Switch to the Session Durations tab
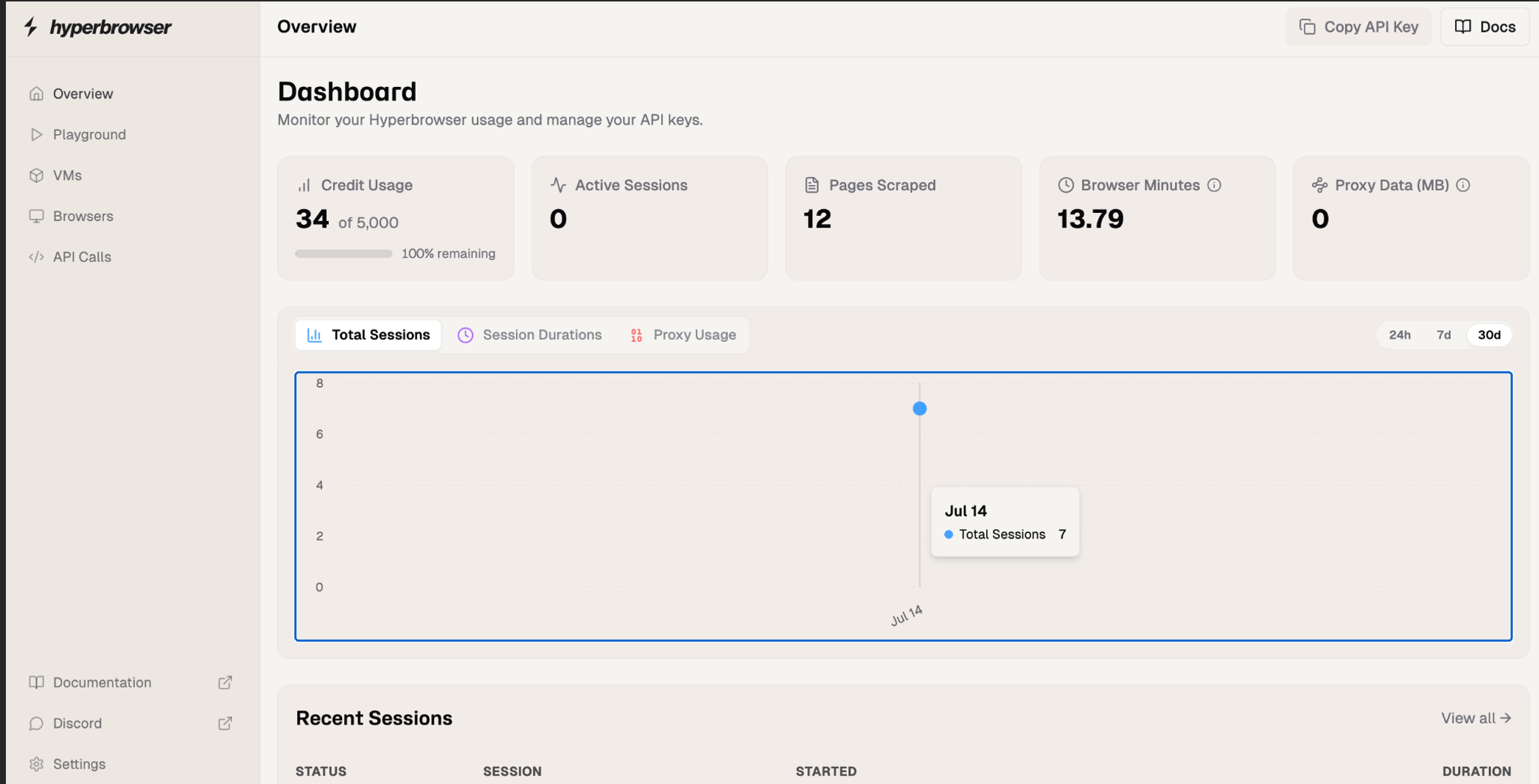Screen dimensions: 1539x784 coord(530,335)
